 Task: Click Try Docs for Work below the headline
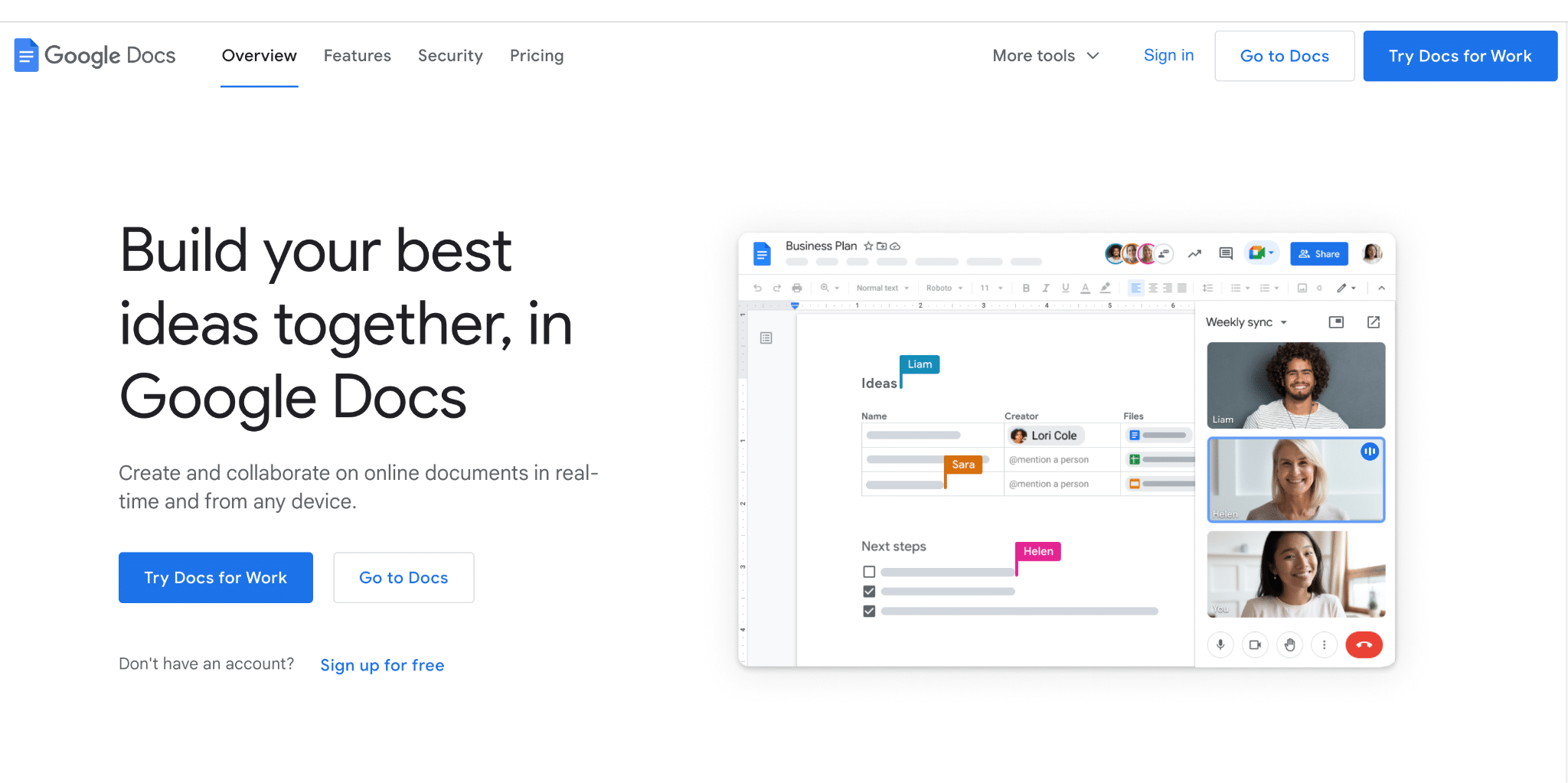pos(216,578)
